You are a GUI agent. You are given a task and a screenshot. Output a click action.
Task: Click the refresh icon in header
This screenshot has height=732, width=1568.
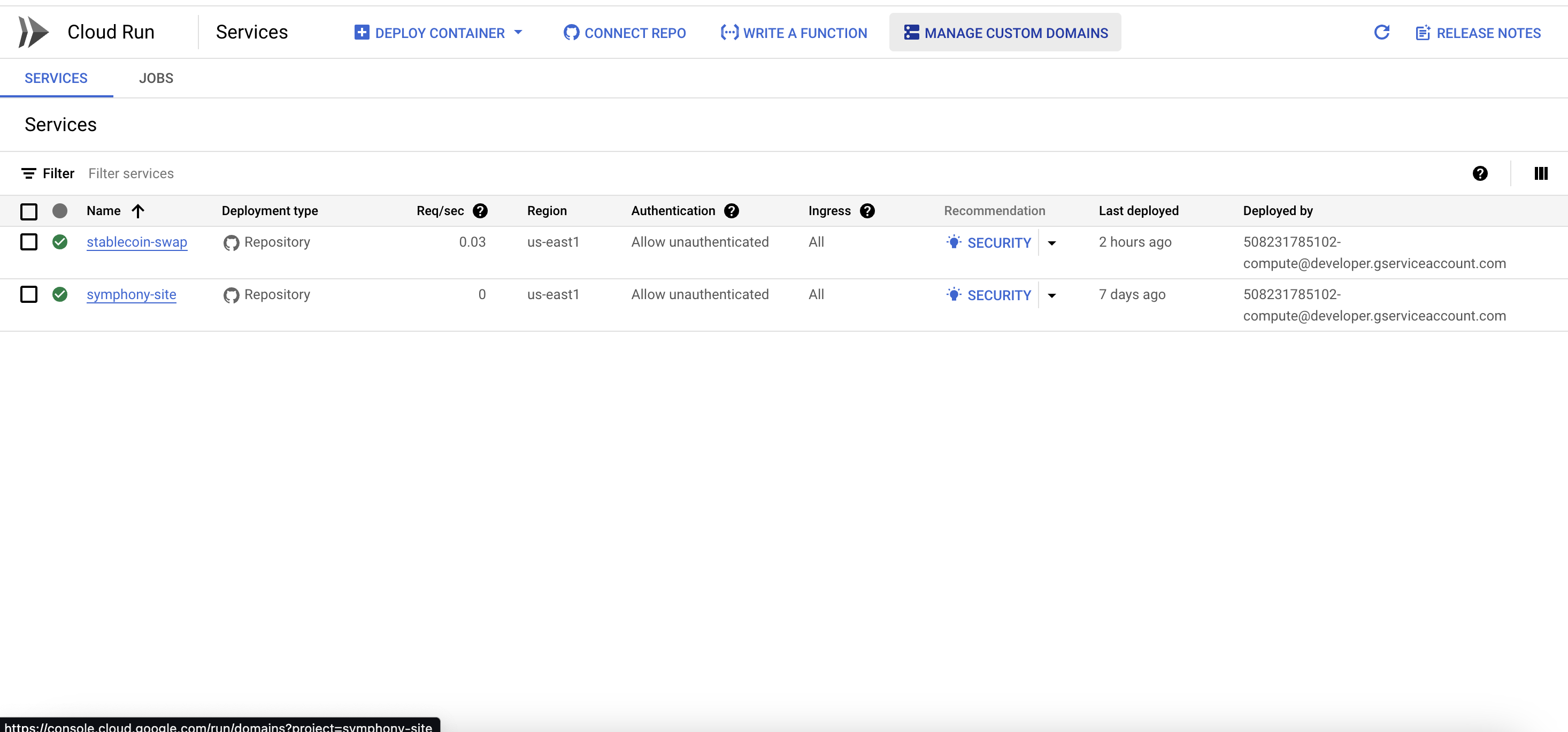[1381, 32]
